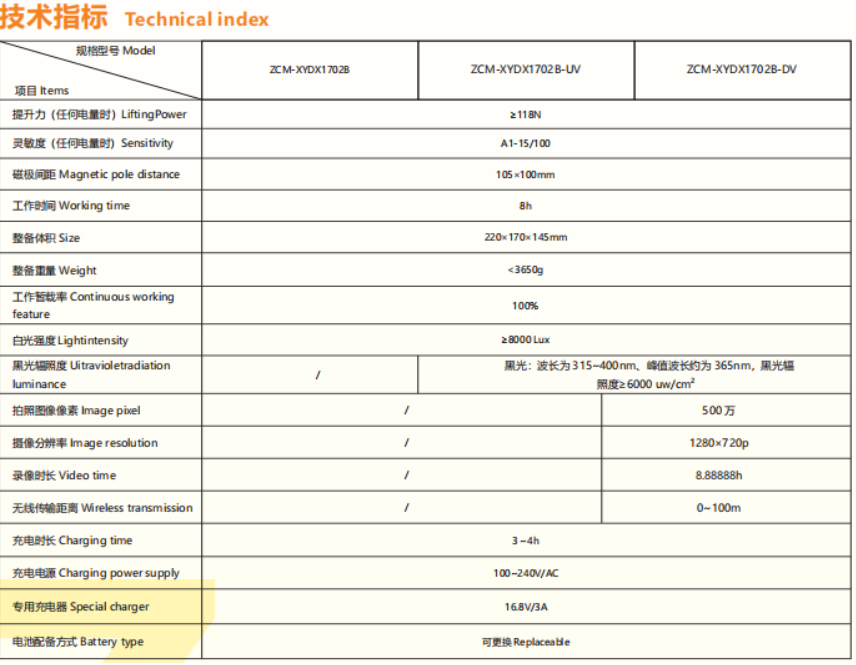
Task: Select the A1-15/100 sensitivity value
Action: pyautogui.click(x=525, y=144)
